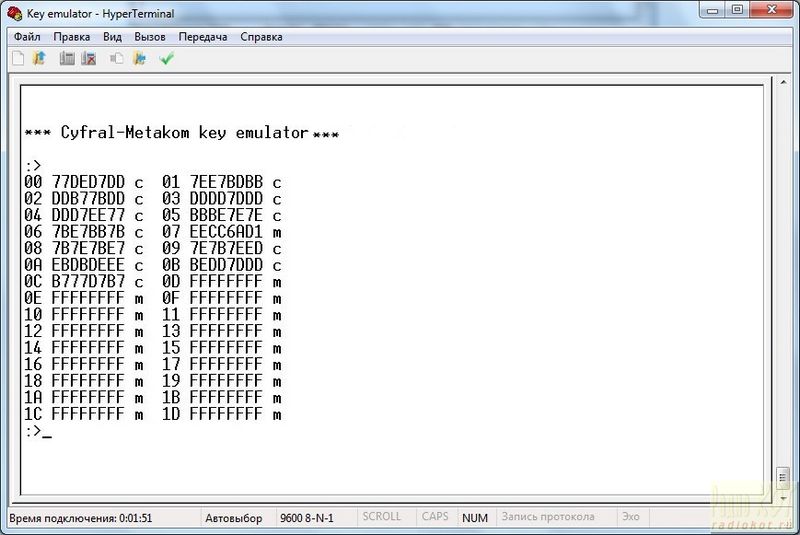This screenshot has width=800, height=535.
Task: Click key value EBDBDEEE in slot 0A
Action: 88,265
